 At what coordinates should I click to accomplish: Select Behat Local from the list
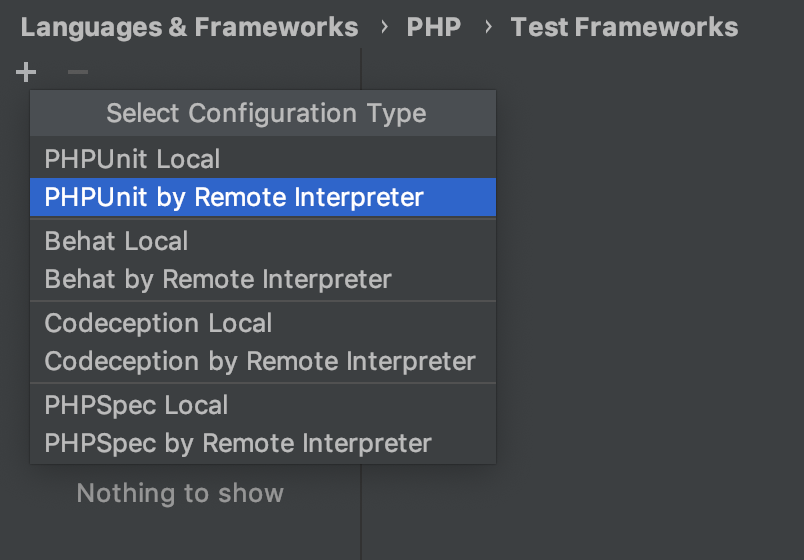tap(116, 241)
